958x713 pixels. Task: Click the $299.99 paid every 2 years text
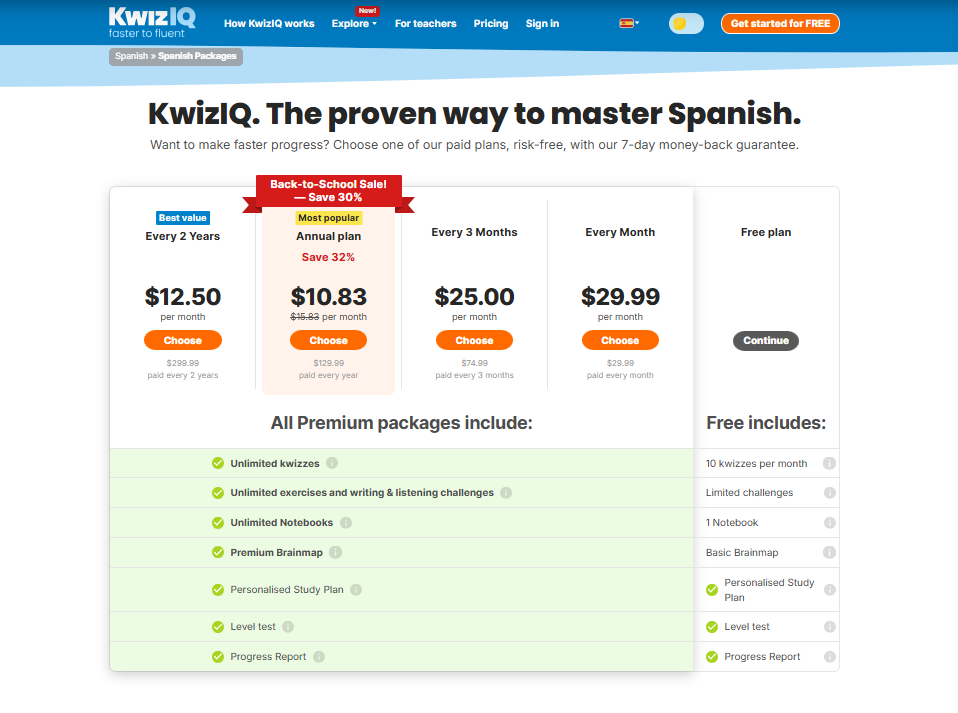pos(183,369)
